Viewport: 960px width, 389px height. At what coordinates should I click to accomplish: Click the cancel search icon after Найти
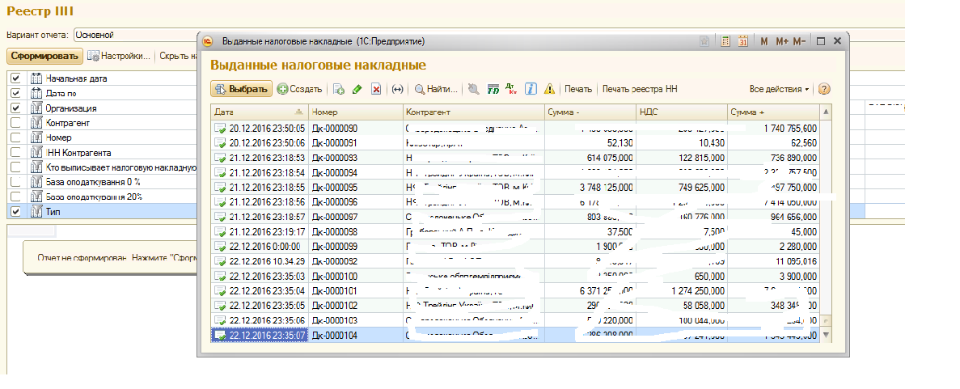pos(473,89)
